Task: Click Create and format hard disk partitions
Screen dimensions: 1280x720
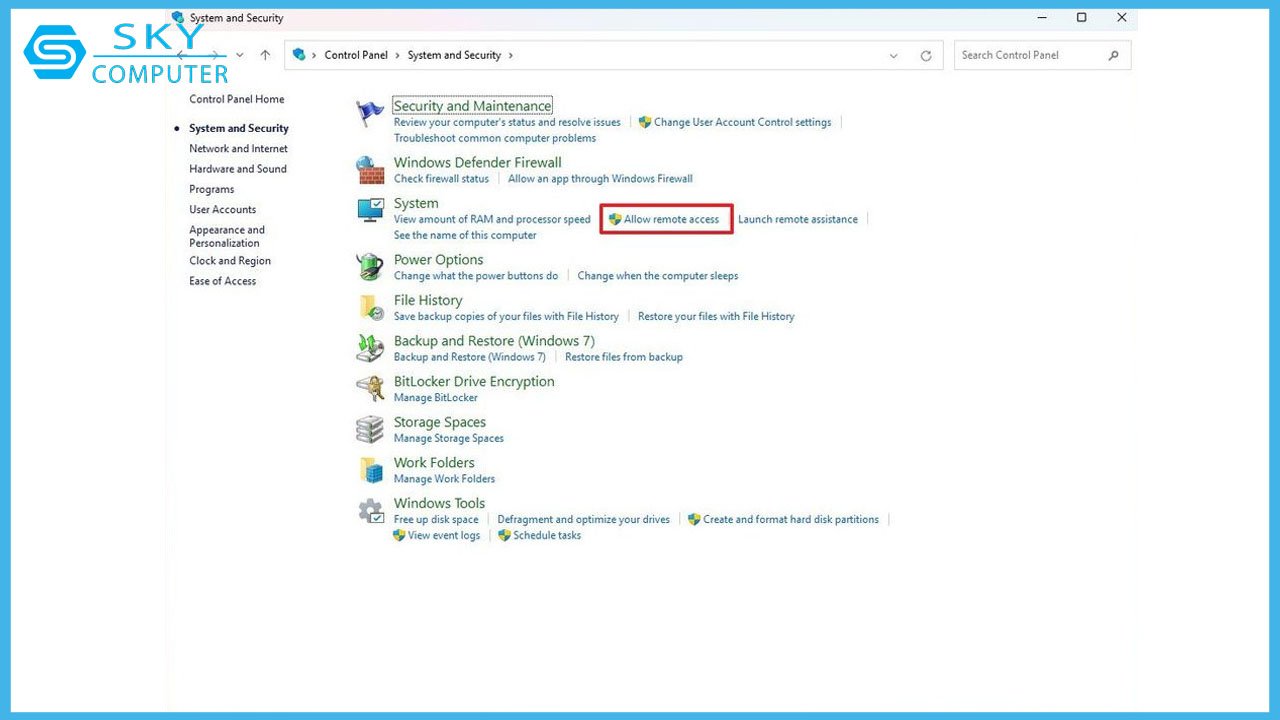Action: [x=791, y=519]
